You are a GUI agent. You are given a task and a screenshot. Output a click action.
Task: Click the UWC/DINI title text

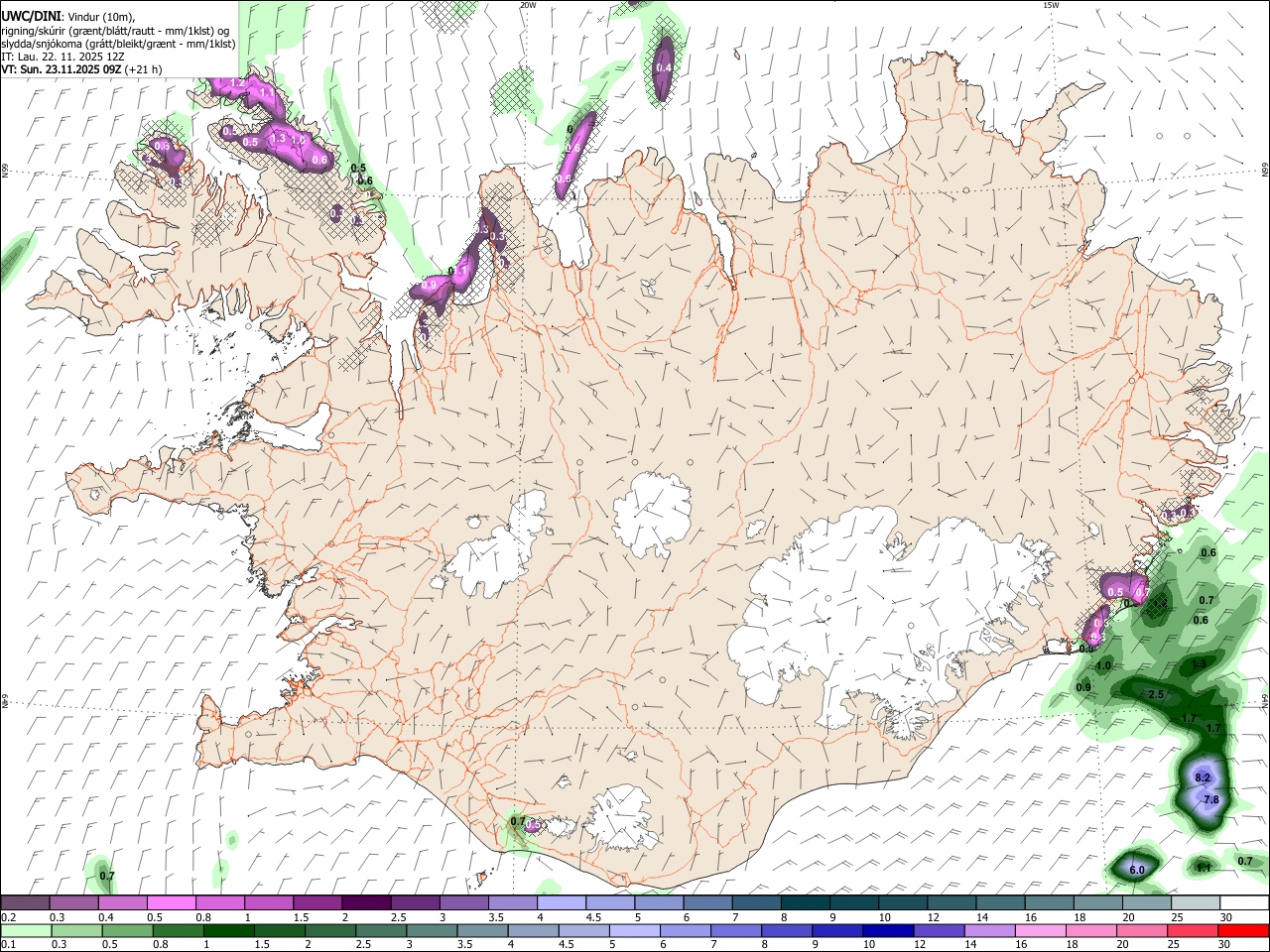(x=30, y=17)
